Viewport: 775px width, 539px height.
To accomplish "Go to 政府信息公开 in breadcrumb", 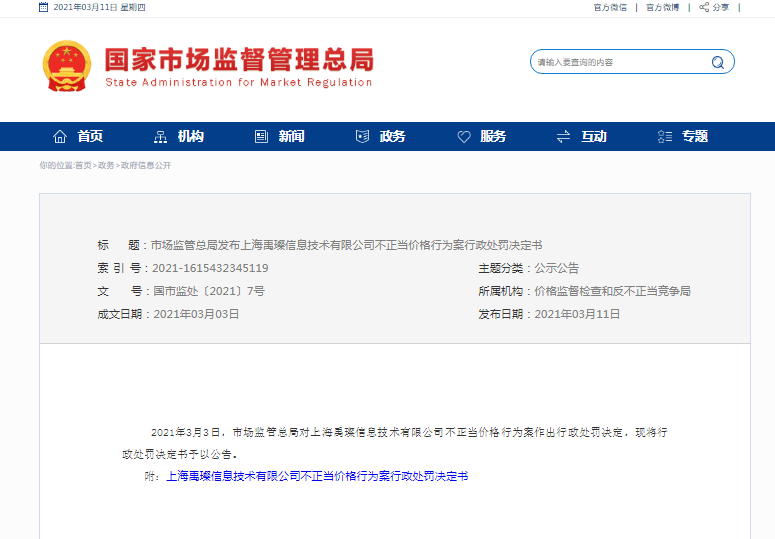I will 146,166.
